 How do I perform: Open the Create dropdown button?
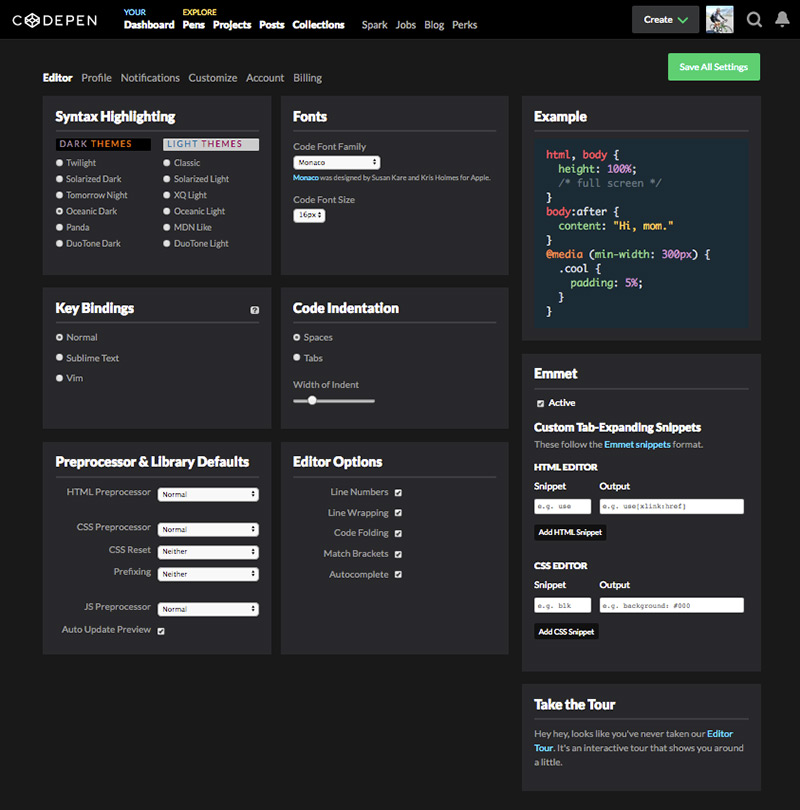665,20
